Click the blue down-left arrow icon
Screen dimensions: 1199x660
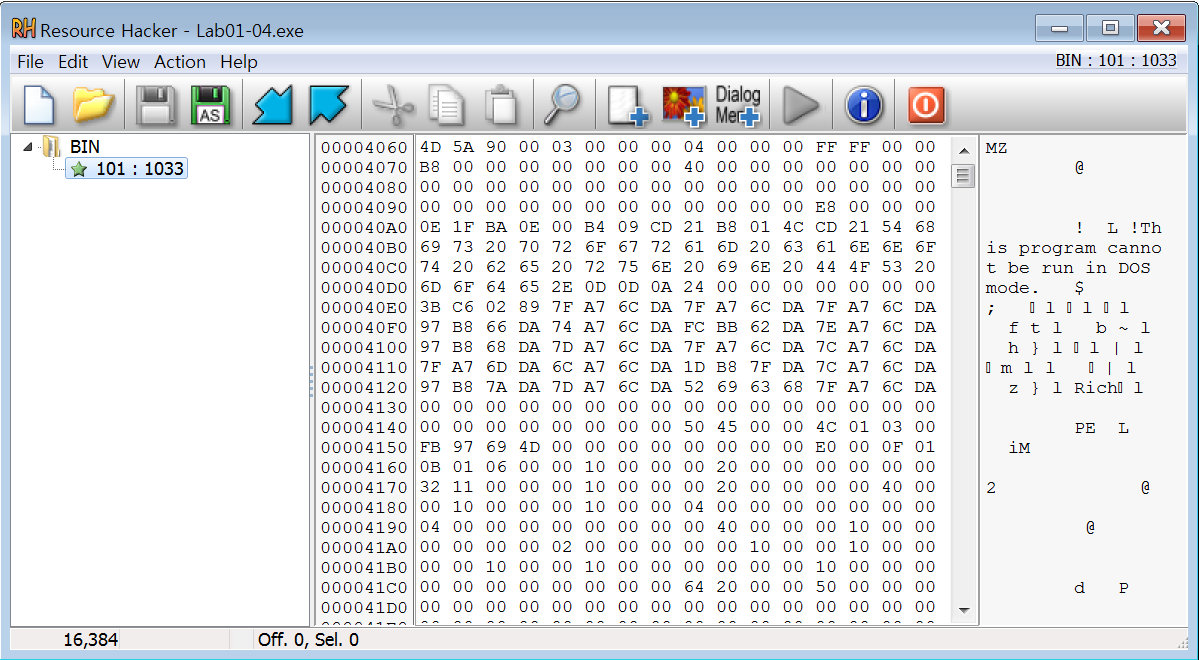pyautogui.click(x=273, y=105)
